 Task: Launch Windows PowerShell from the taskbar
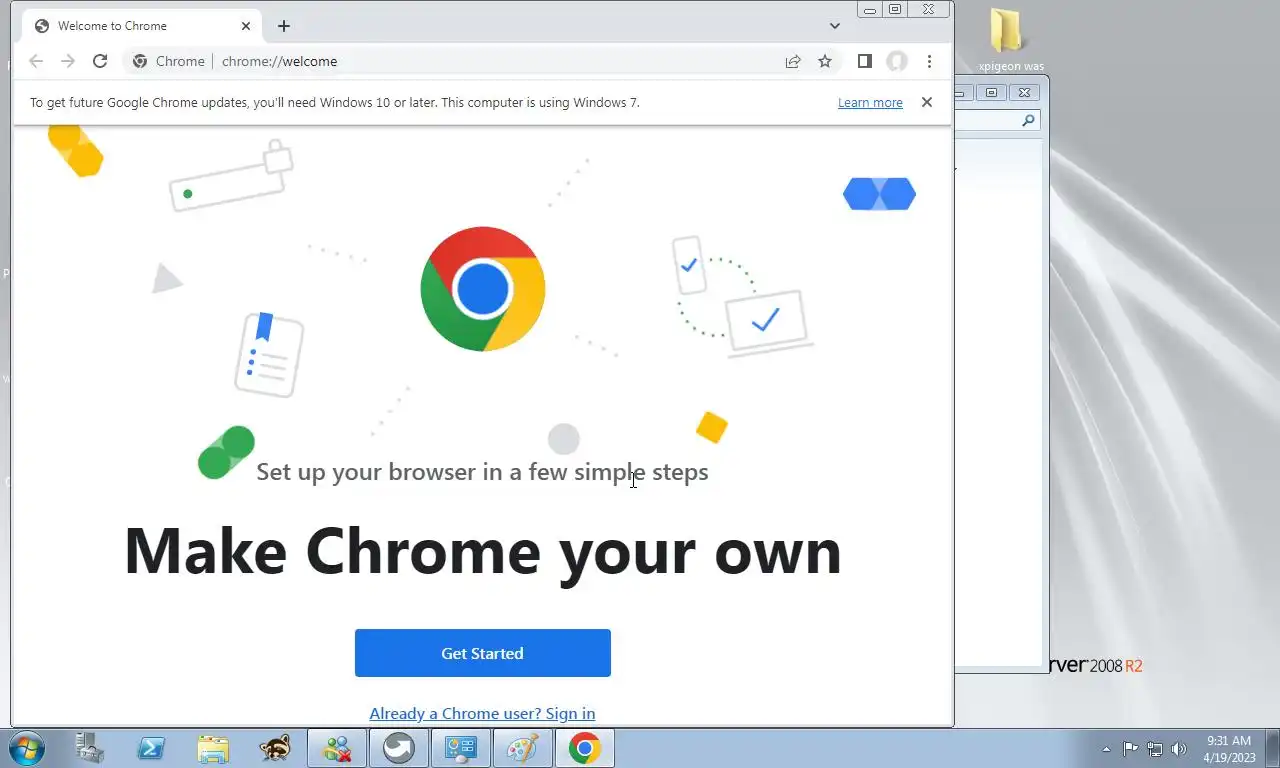pos(151,748)
